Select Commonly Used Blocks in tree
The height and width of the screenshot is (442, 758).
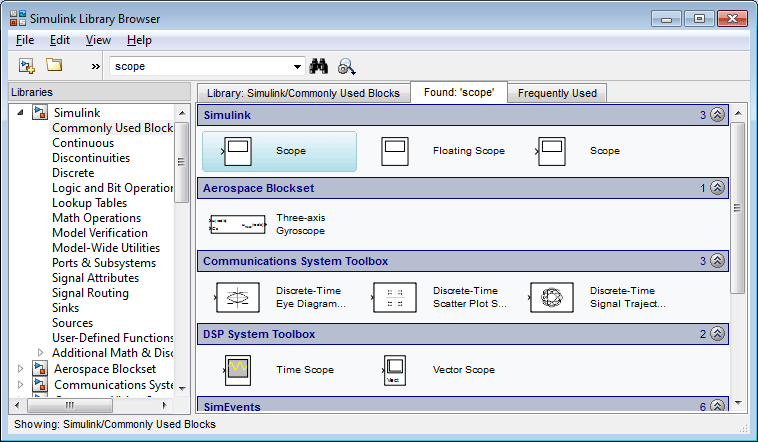[112, 128]
